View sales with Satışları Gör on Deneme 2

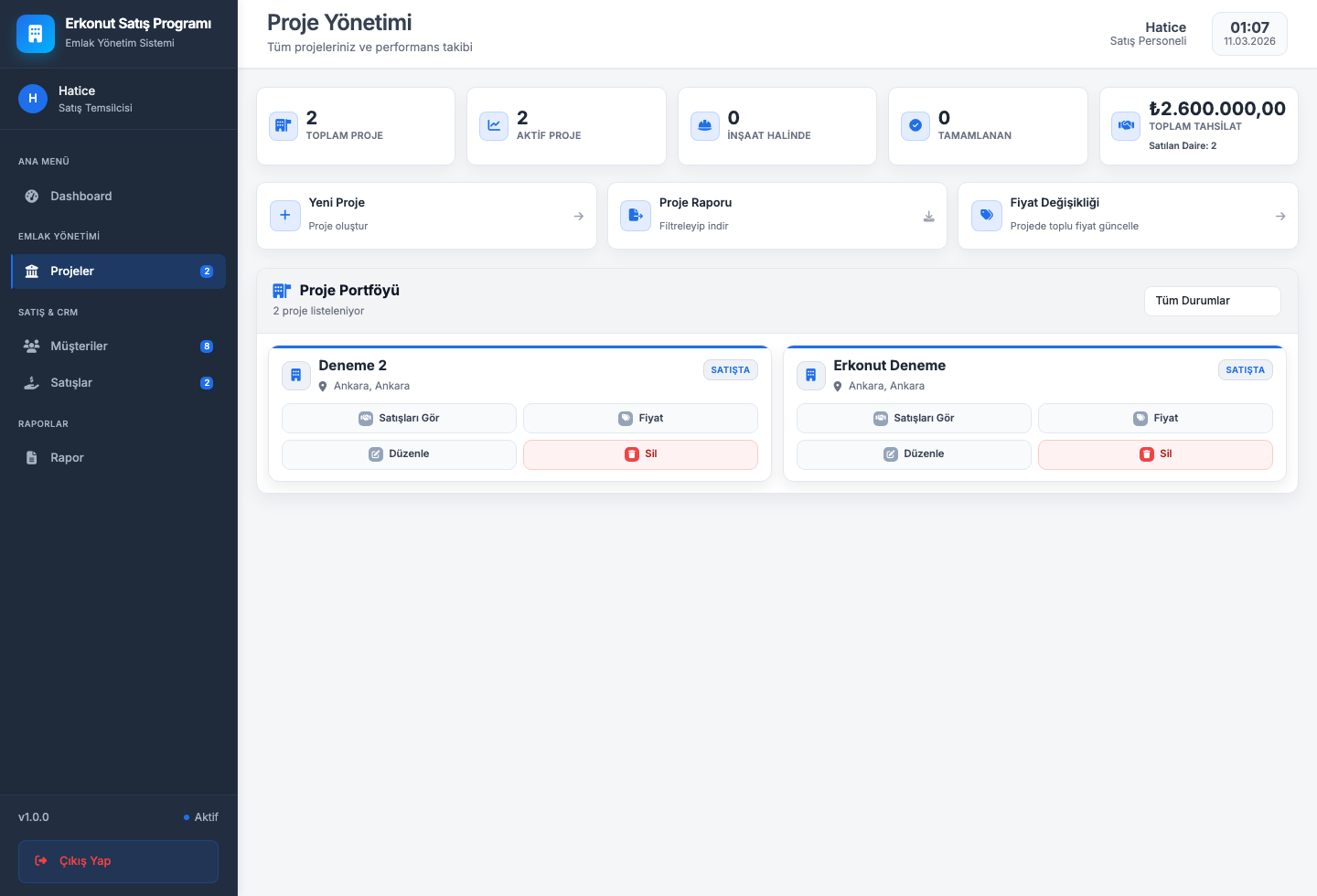coord(399,418)
